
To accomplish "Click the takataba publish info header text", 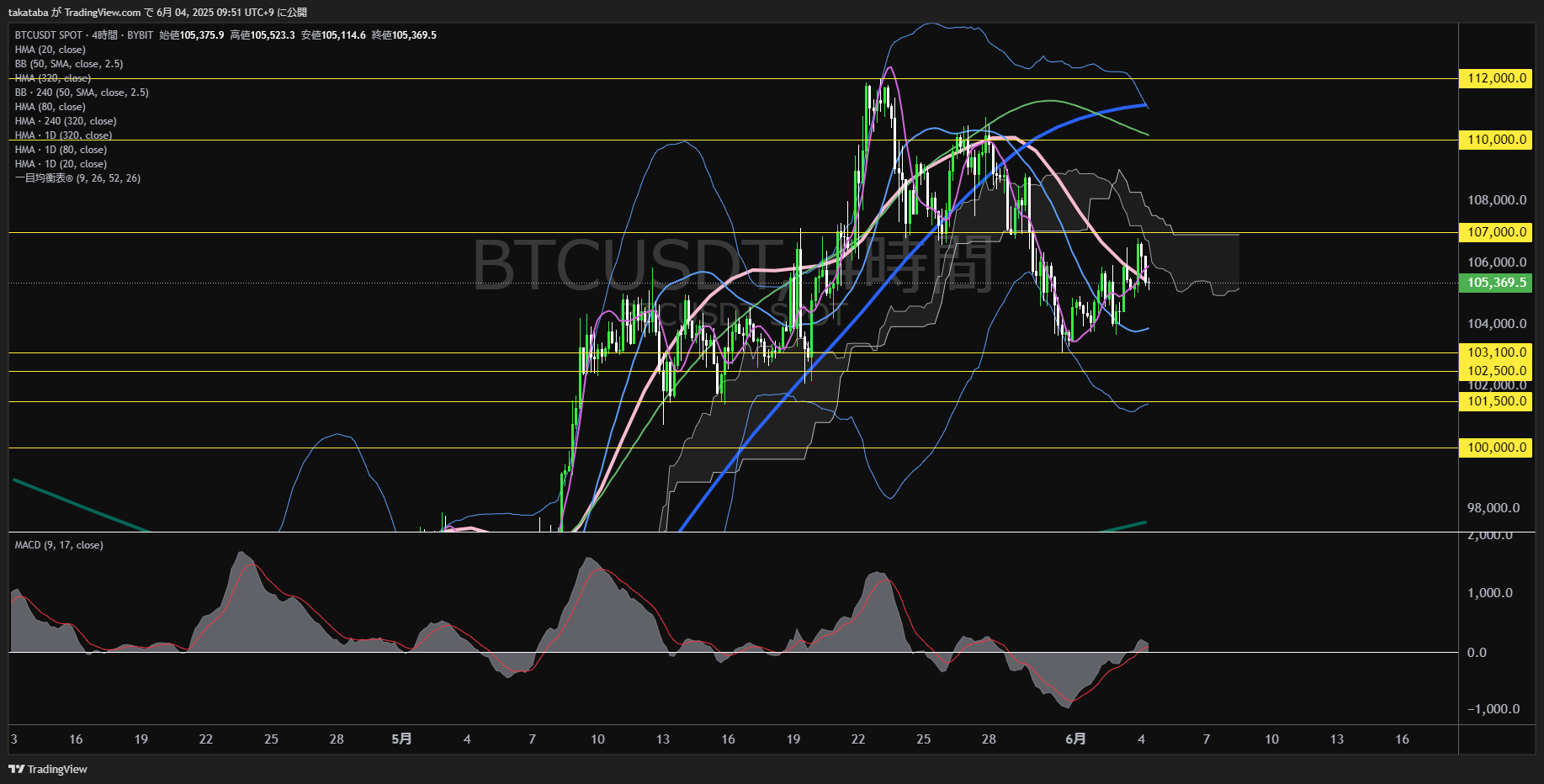I will point(157,13).
